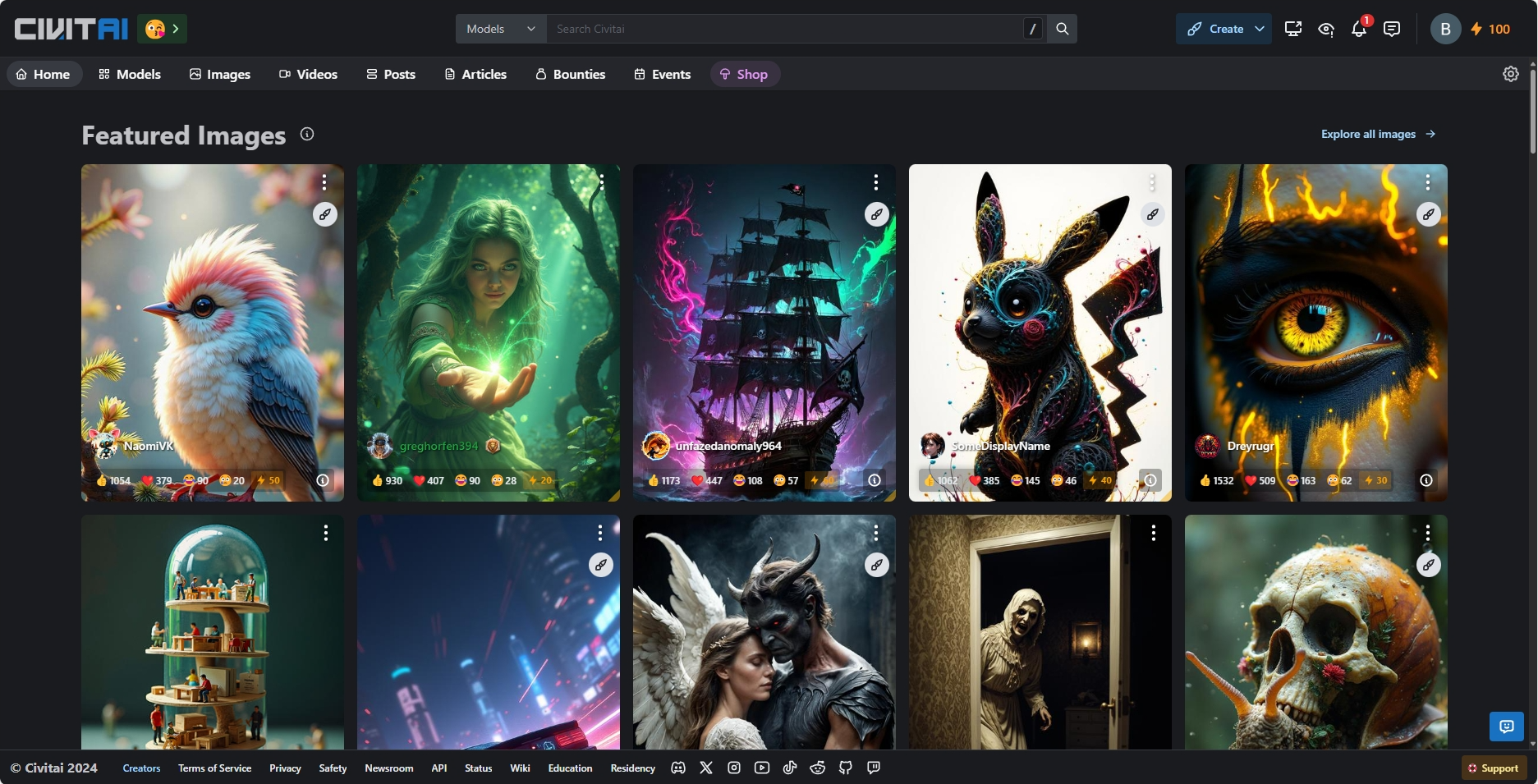Image resolution: width=1538 pixels, height=784 pixels.
Task: Open Terms of Service footer link
Action: click(x=214, y=768)
